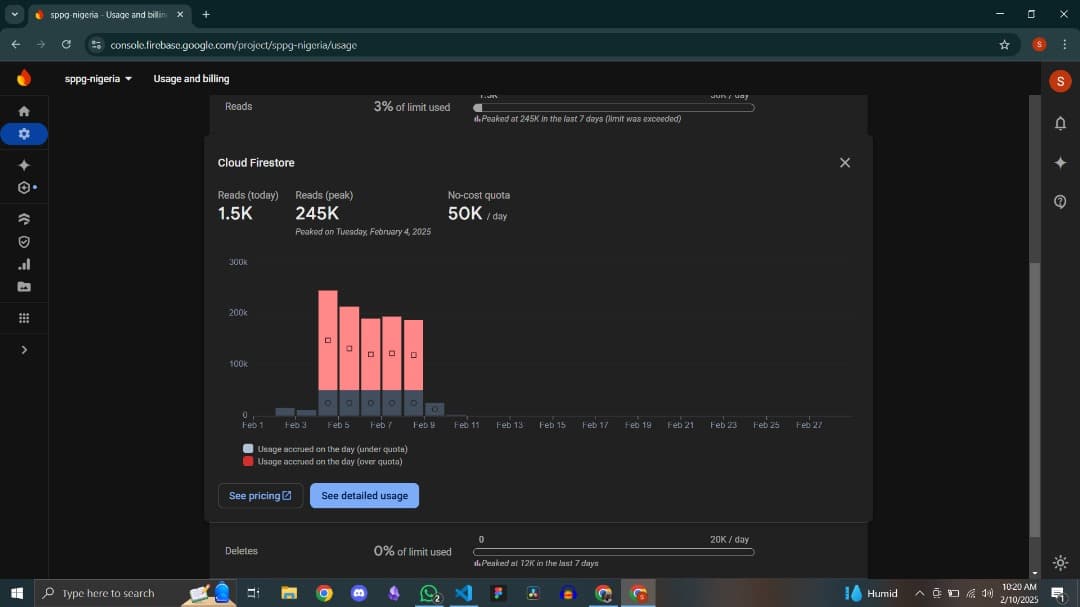Image resolution: width=1080 pixels, height=607 pixels.
Task: Close the Cloud Firestore detail card
Action: click(x=844, y=163)
